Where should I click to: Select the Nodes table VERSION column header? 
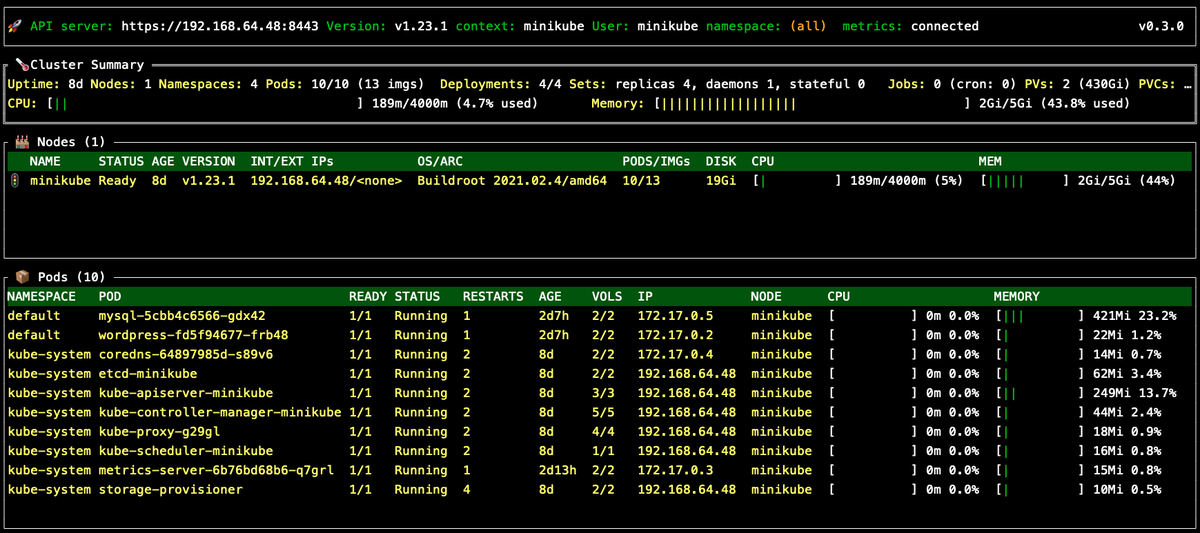(209, 161)
